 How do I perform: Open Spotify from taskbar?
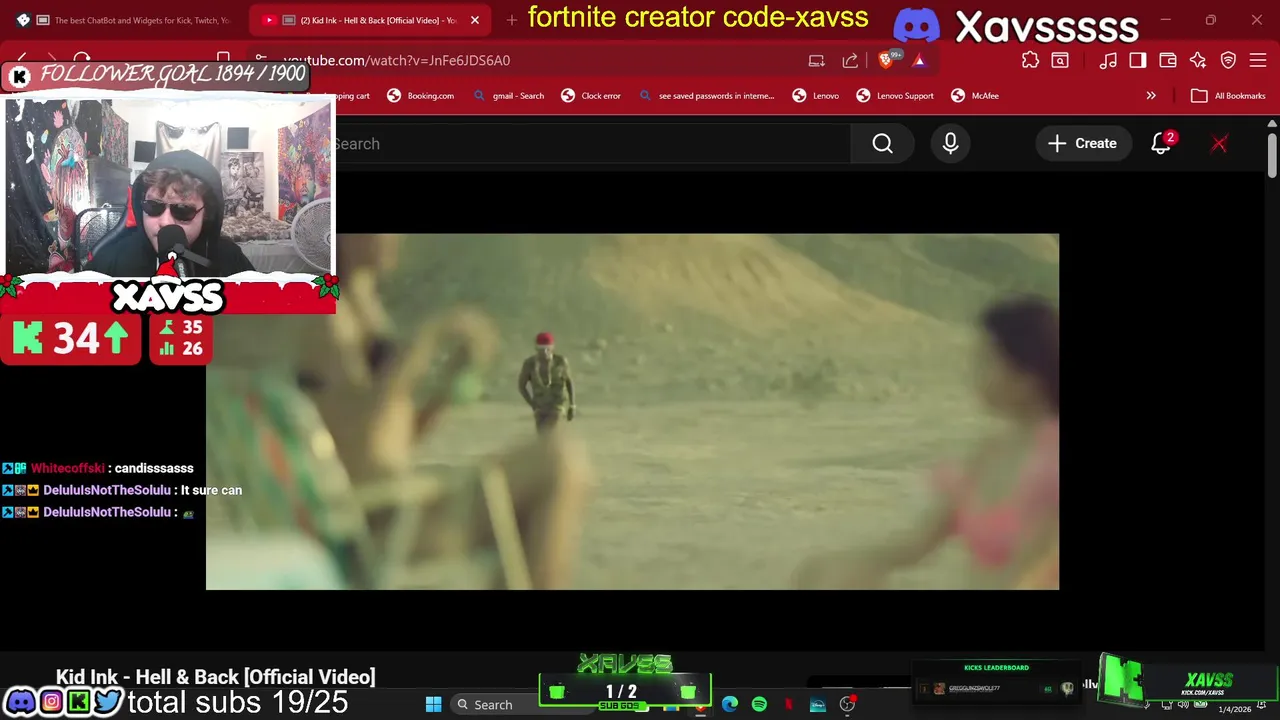[x=759, y=705]
